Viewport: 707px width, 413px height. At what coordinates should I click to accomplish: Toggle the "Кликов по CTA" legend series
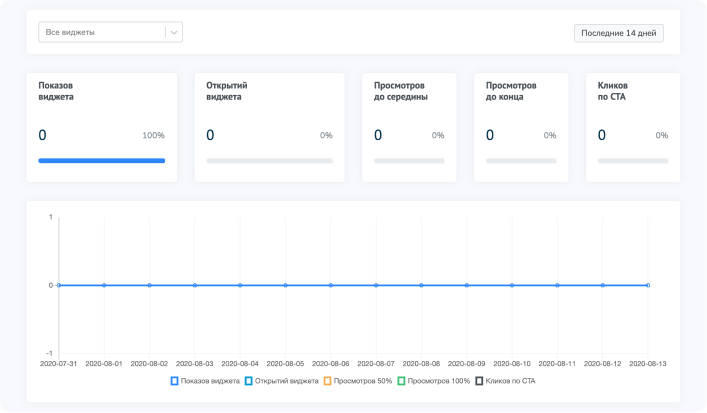505,381
